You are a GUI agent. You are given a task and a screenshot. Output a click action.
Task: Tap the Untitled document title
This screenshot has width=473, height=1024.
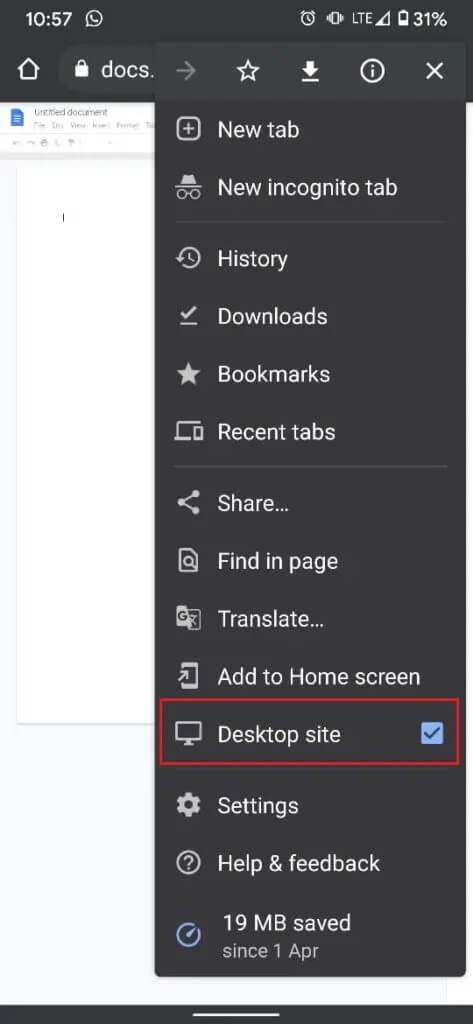[x=71, y=112]
